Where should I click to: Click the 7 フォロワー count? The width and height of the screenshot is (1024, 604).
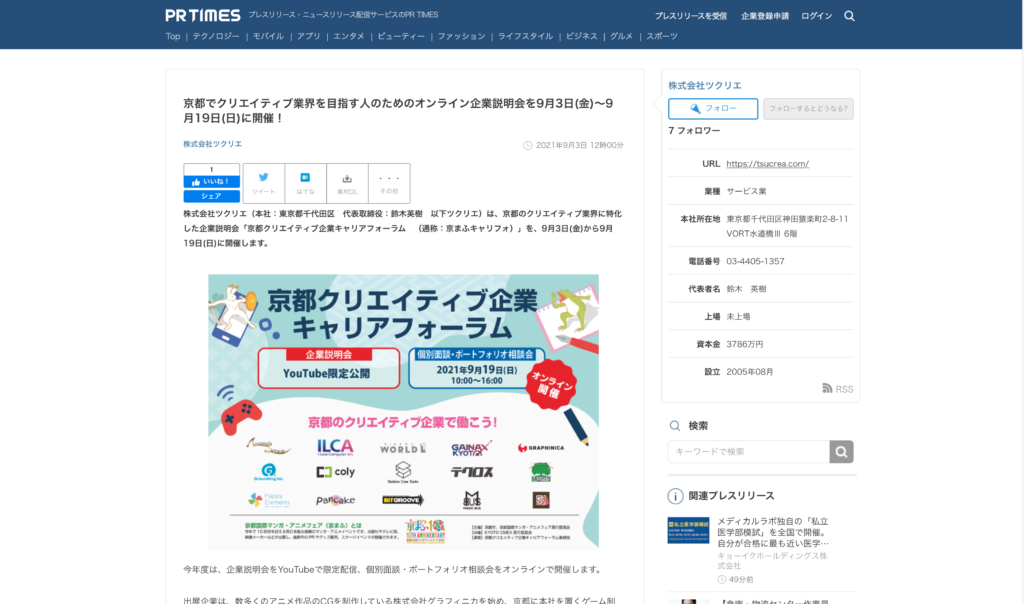point(694,131)
